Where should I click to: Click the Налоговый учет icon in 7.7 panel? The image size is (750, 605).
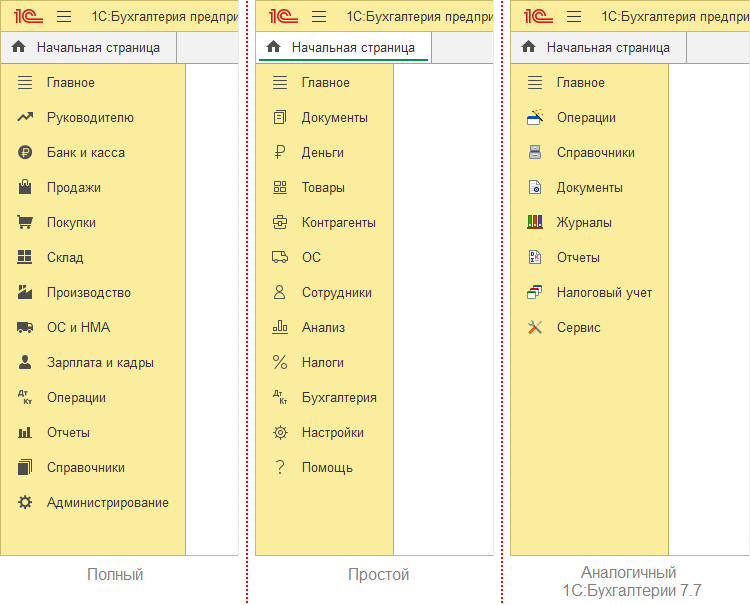535,292
